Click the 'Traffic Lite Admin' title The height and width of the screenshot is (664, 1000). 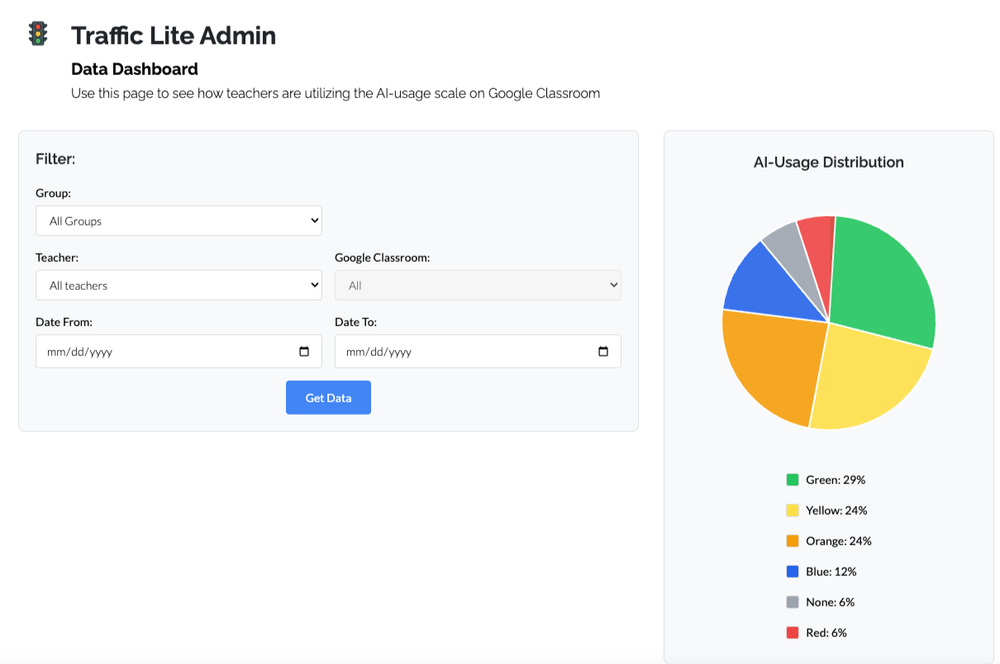[x=173, y=35]
